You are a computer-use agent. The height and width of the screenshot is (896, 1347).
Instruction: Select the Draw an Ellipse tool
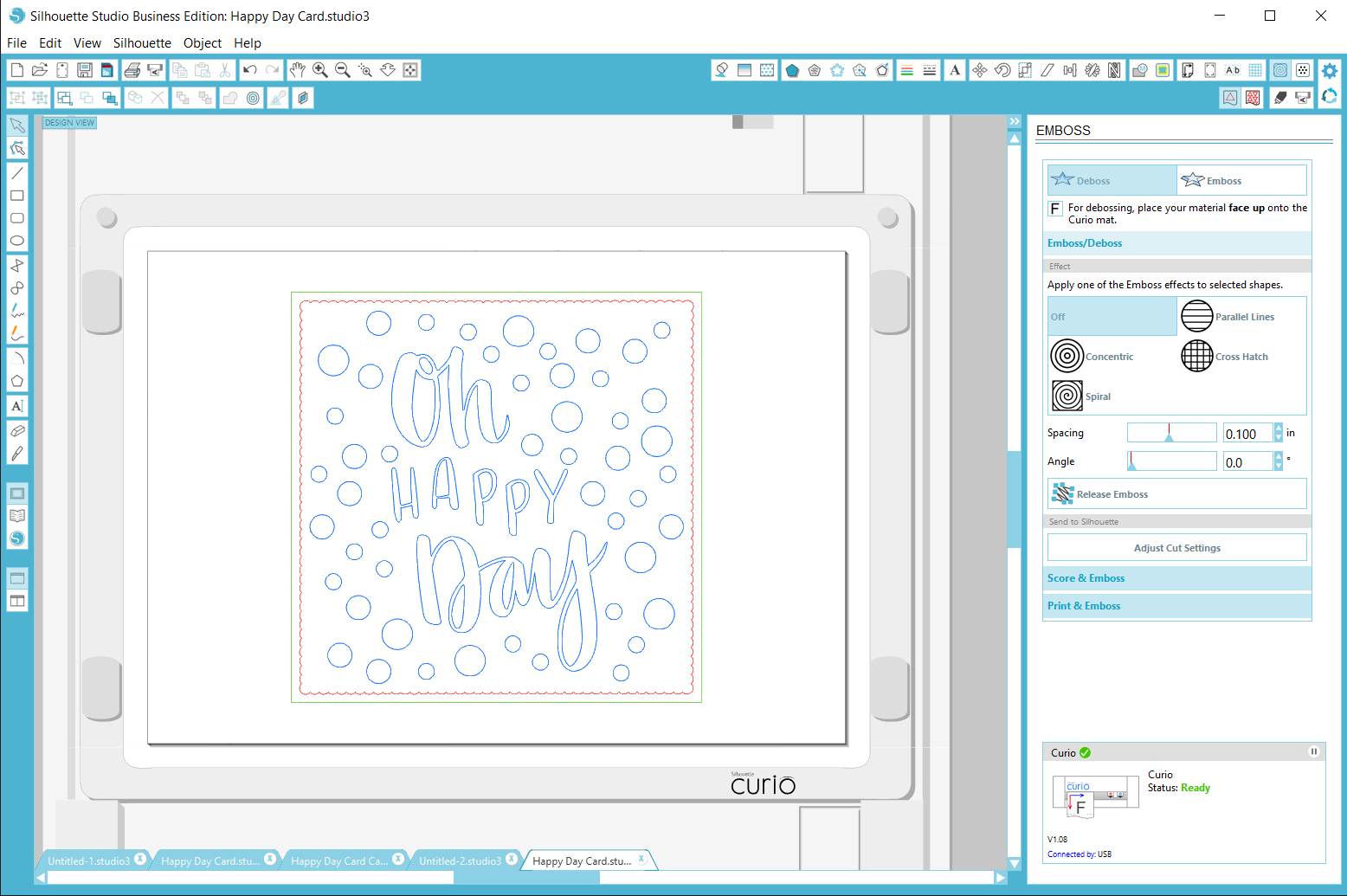tap(17, 241)
